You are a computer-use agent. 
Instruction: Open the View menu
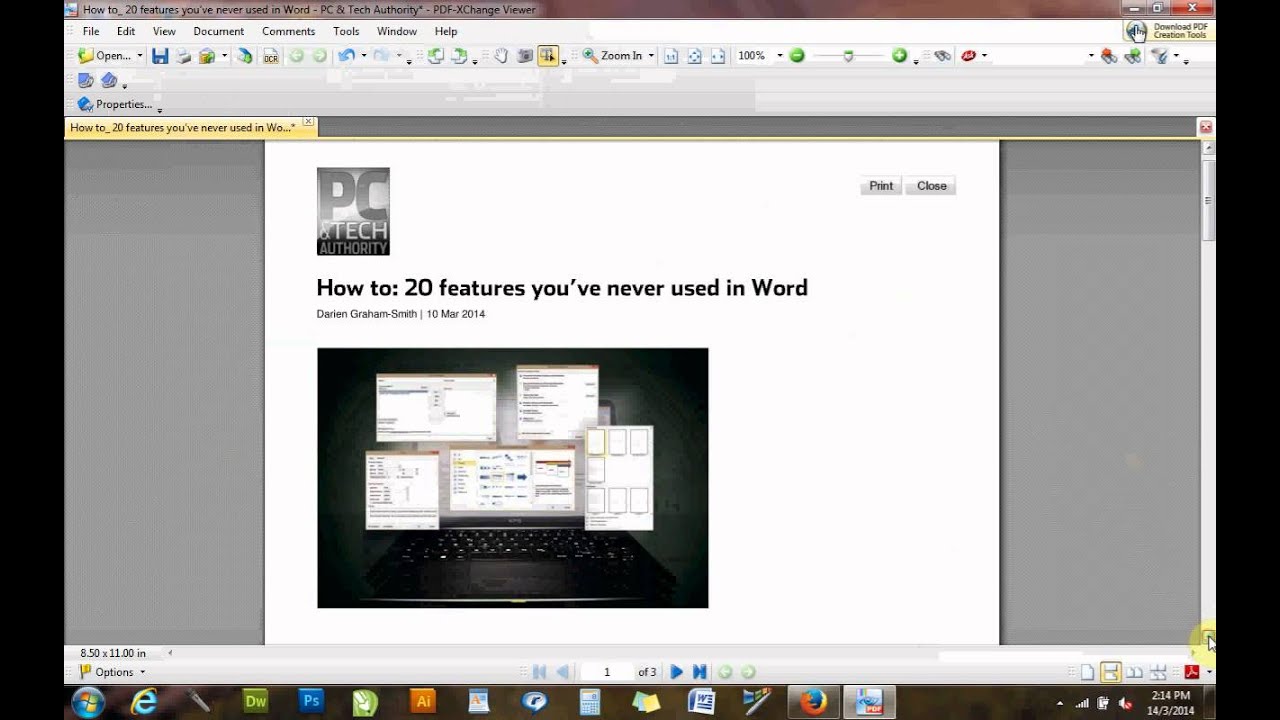[164, 31]
